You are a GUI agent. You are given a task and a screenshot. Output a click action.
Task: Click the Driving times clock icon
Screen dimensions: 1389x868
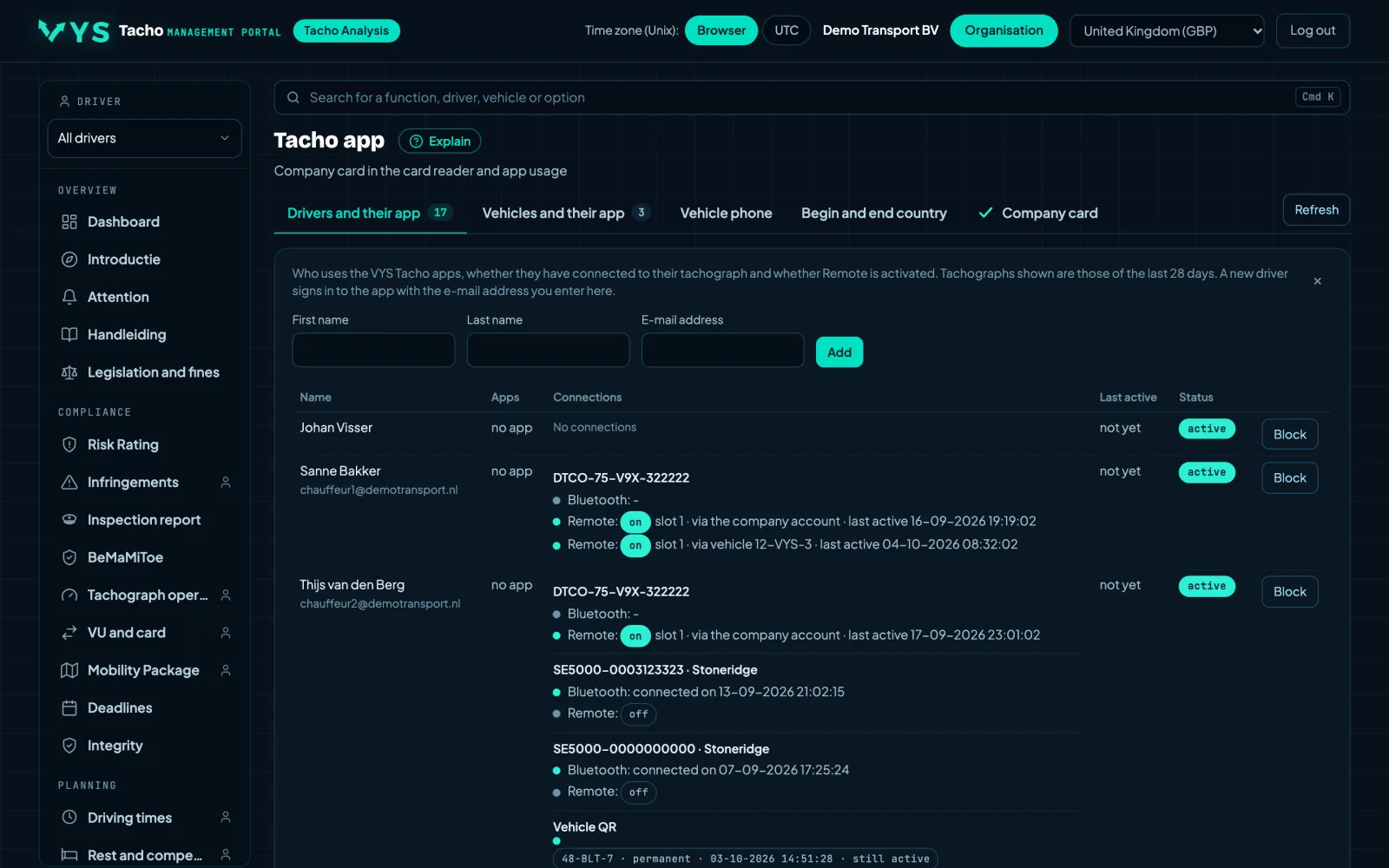point(69,818)
